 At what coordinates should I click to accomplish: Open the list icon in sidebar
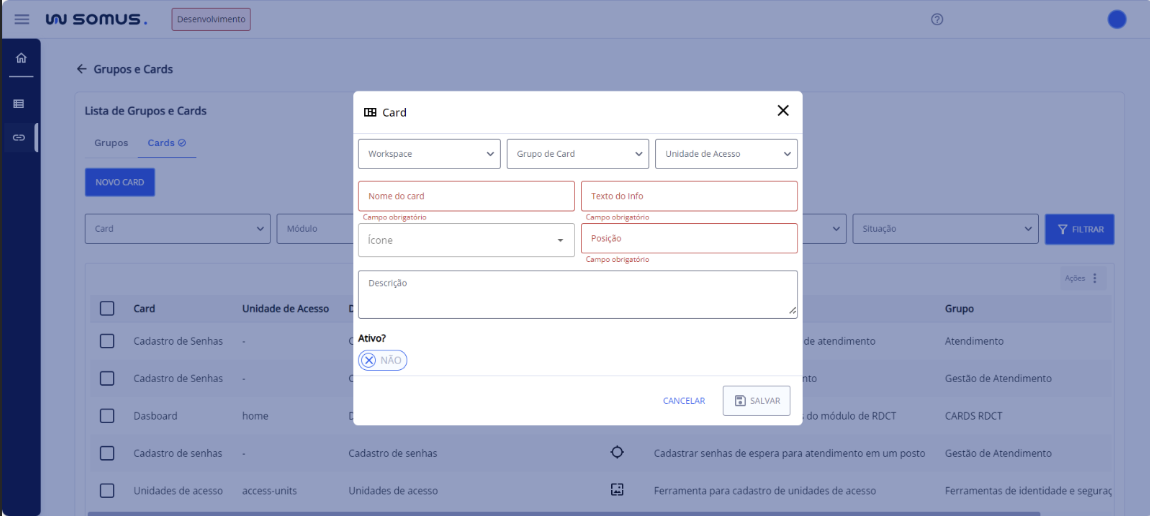click(x=19, y=103)
